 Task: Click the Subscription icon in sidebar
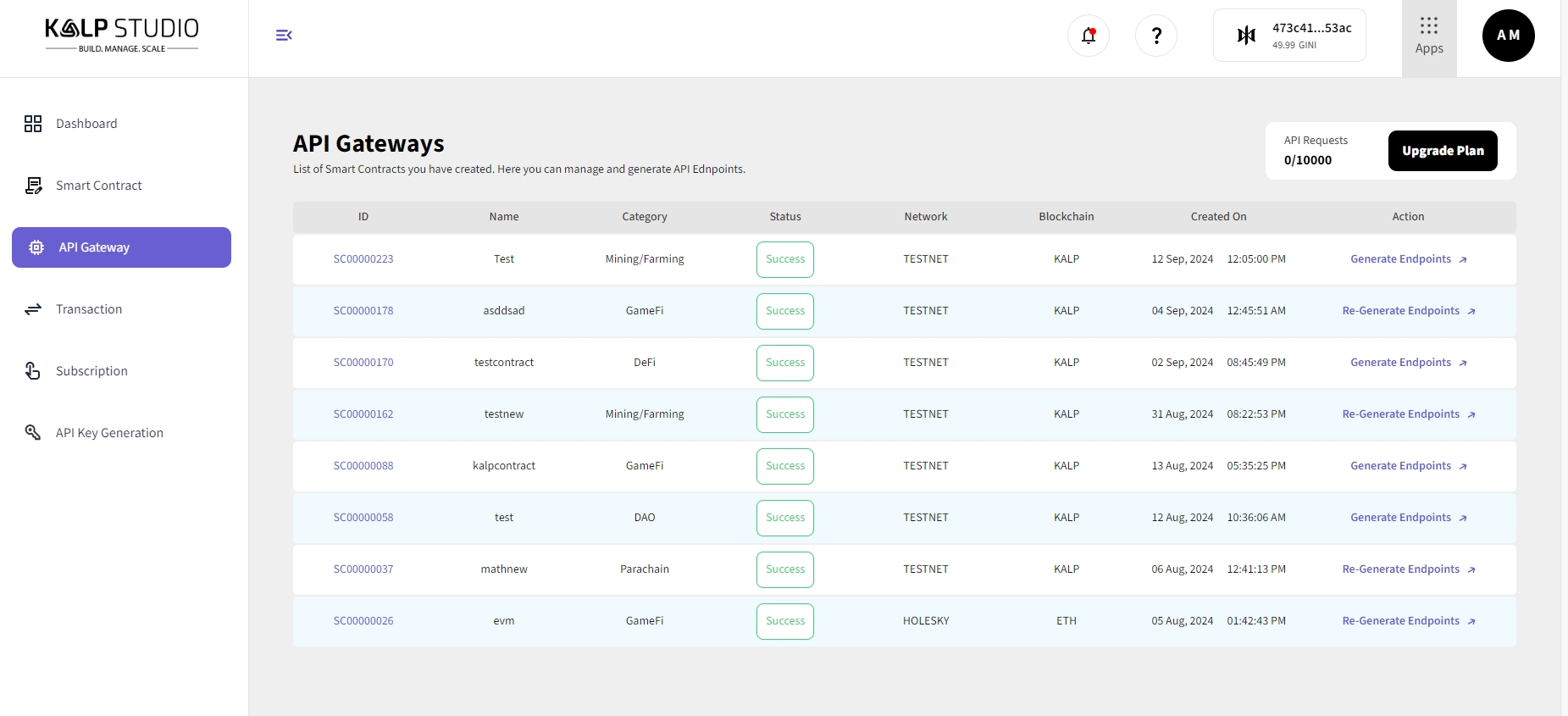(33, 371)
